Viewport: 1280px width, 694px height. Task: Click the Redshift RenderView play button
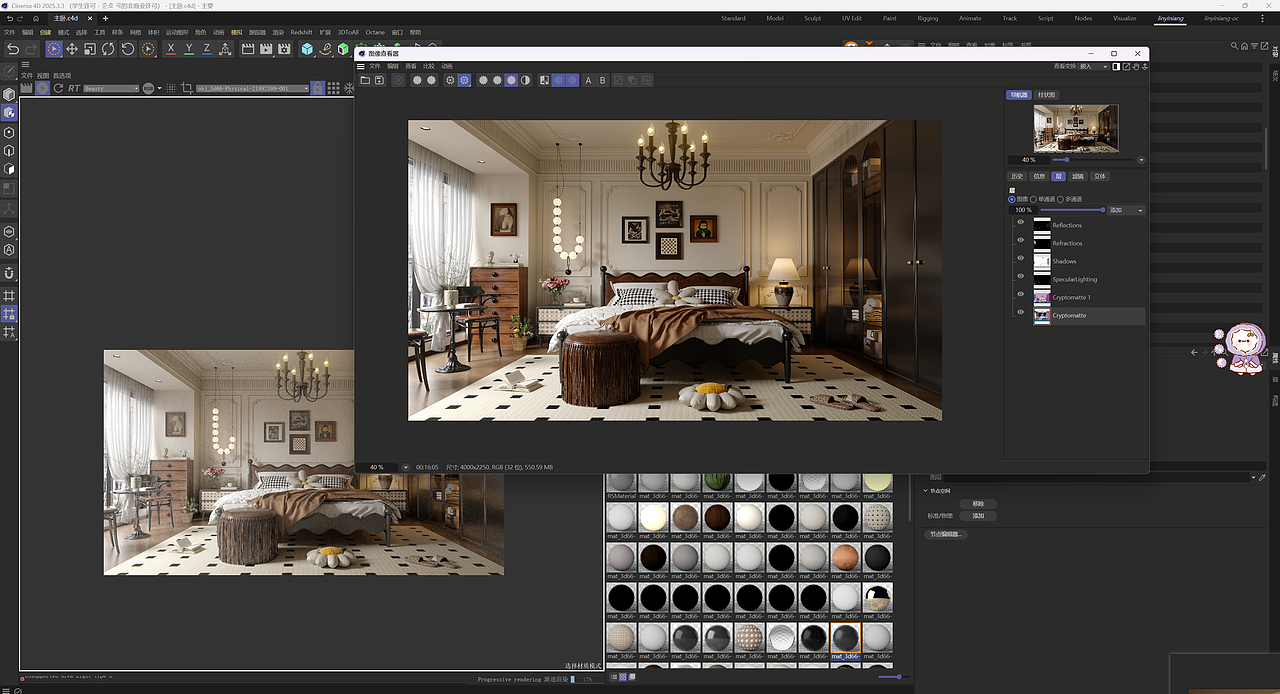[42, 88]
